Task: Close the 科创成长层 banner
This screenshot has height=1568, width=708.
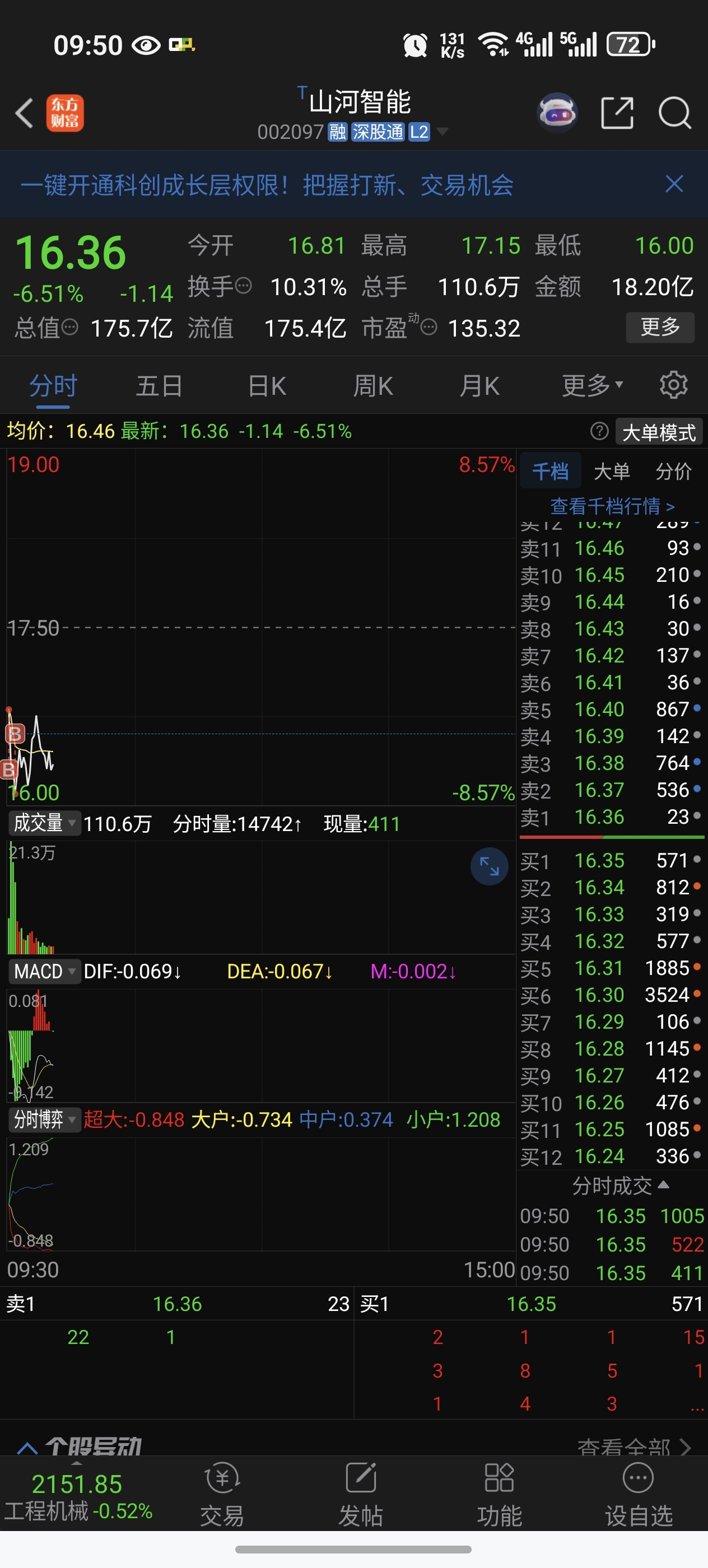Action: (674, 184)
